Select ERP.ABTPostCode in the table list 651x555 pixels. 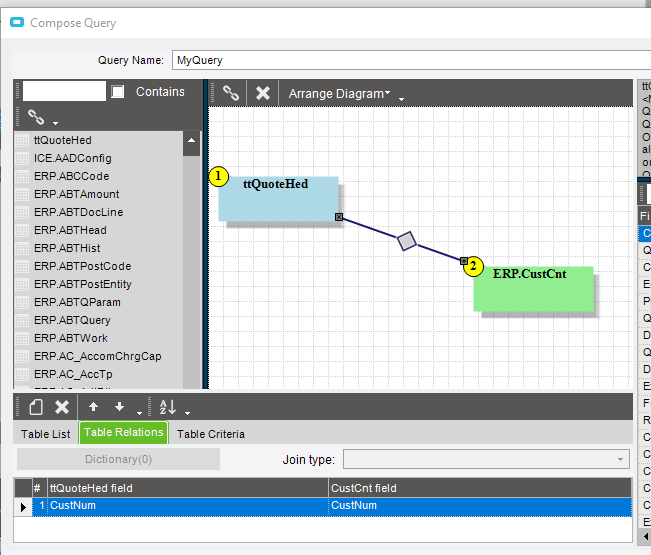click(83, 266)
